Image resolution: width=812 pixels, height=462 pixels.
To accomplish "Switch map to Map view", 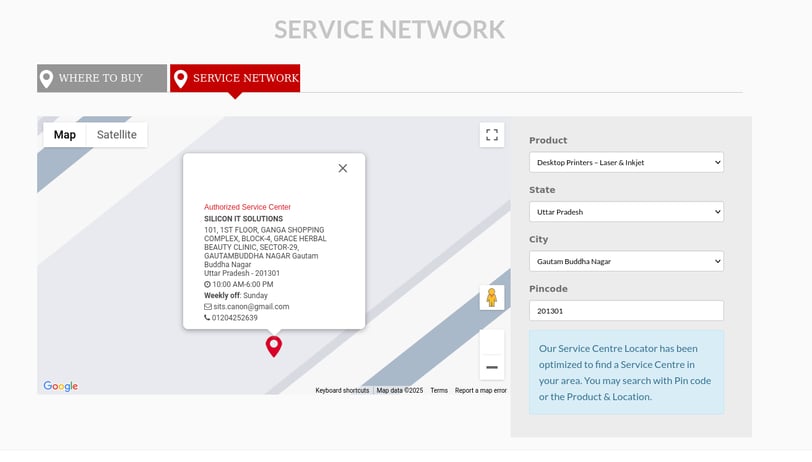I will click(x=65, y=135).
